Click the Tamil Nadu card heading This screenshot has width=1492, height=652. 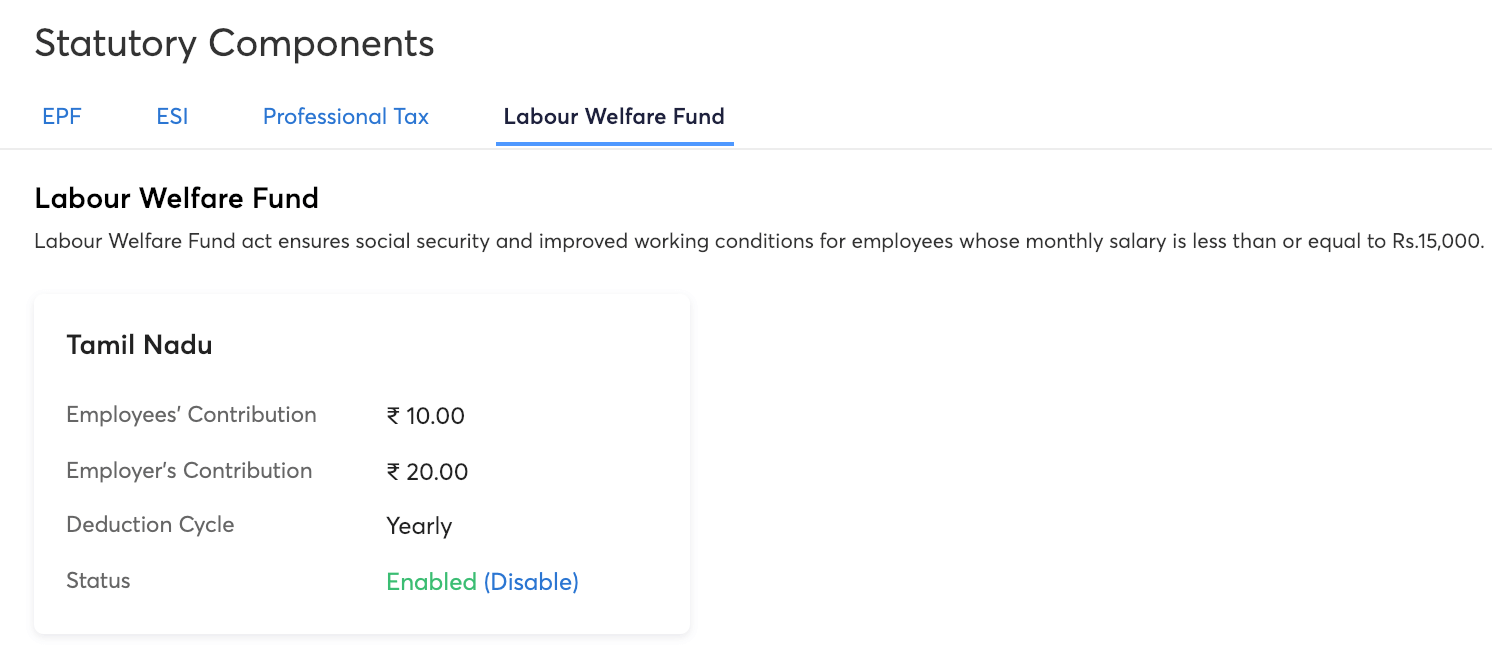coord(139,346)
